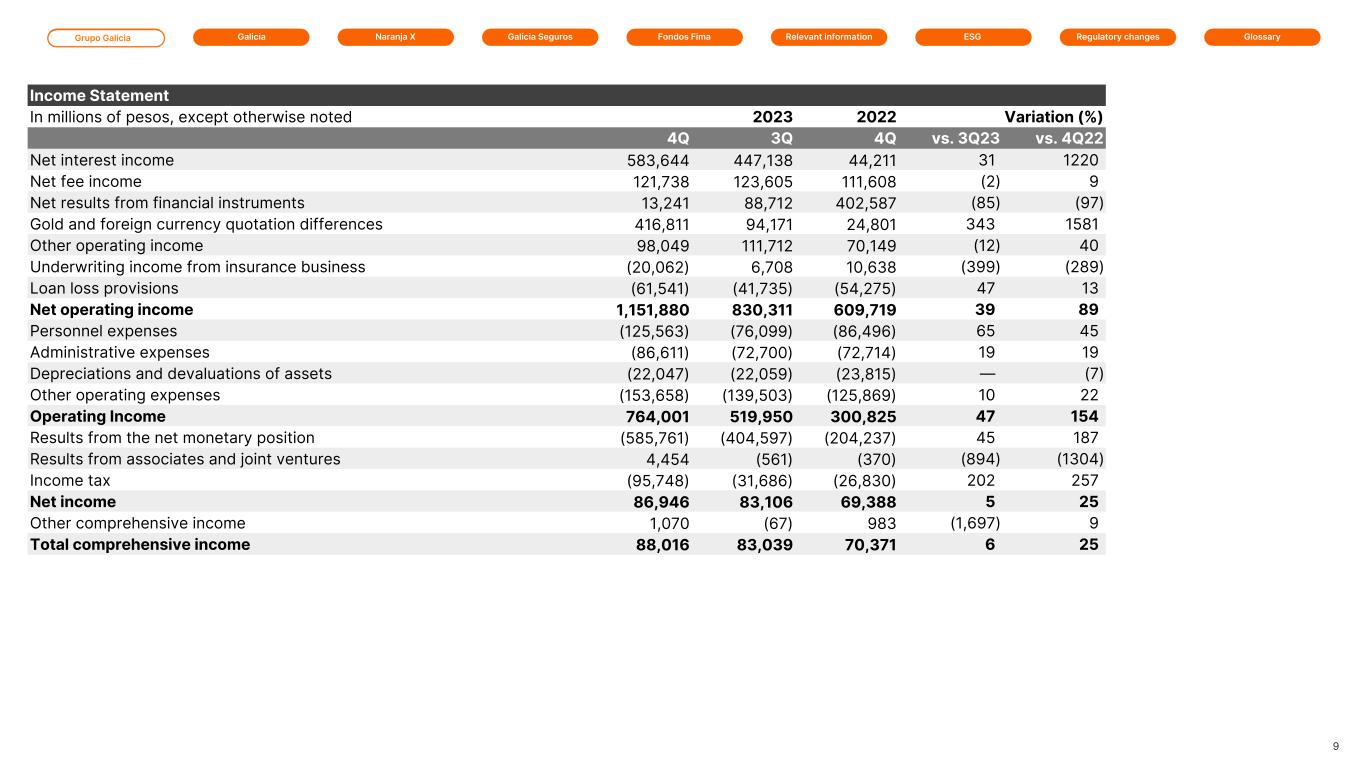Switch to the Galicia tab
The width and height of the screenshot is (1365, 768).
pos(251,37)
